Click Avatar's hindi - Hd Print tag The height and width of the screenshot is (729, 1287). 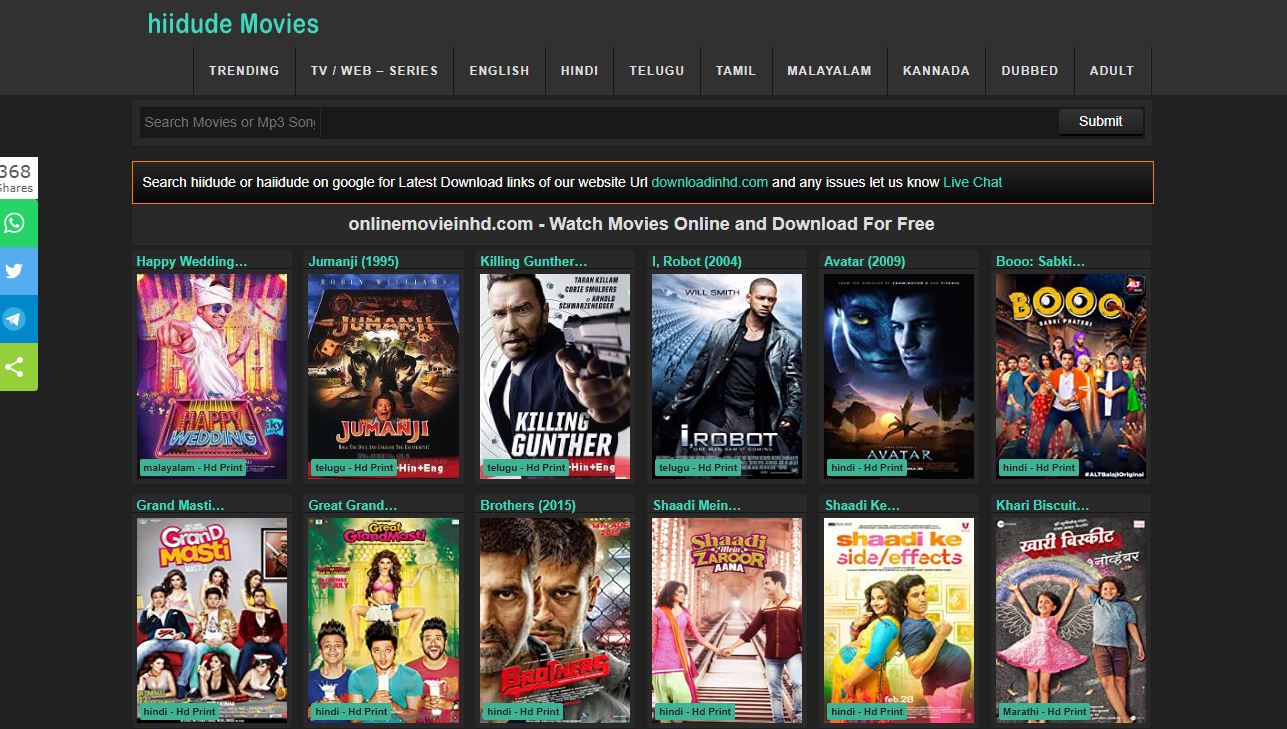[868, 467]
